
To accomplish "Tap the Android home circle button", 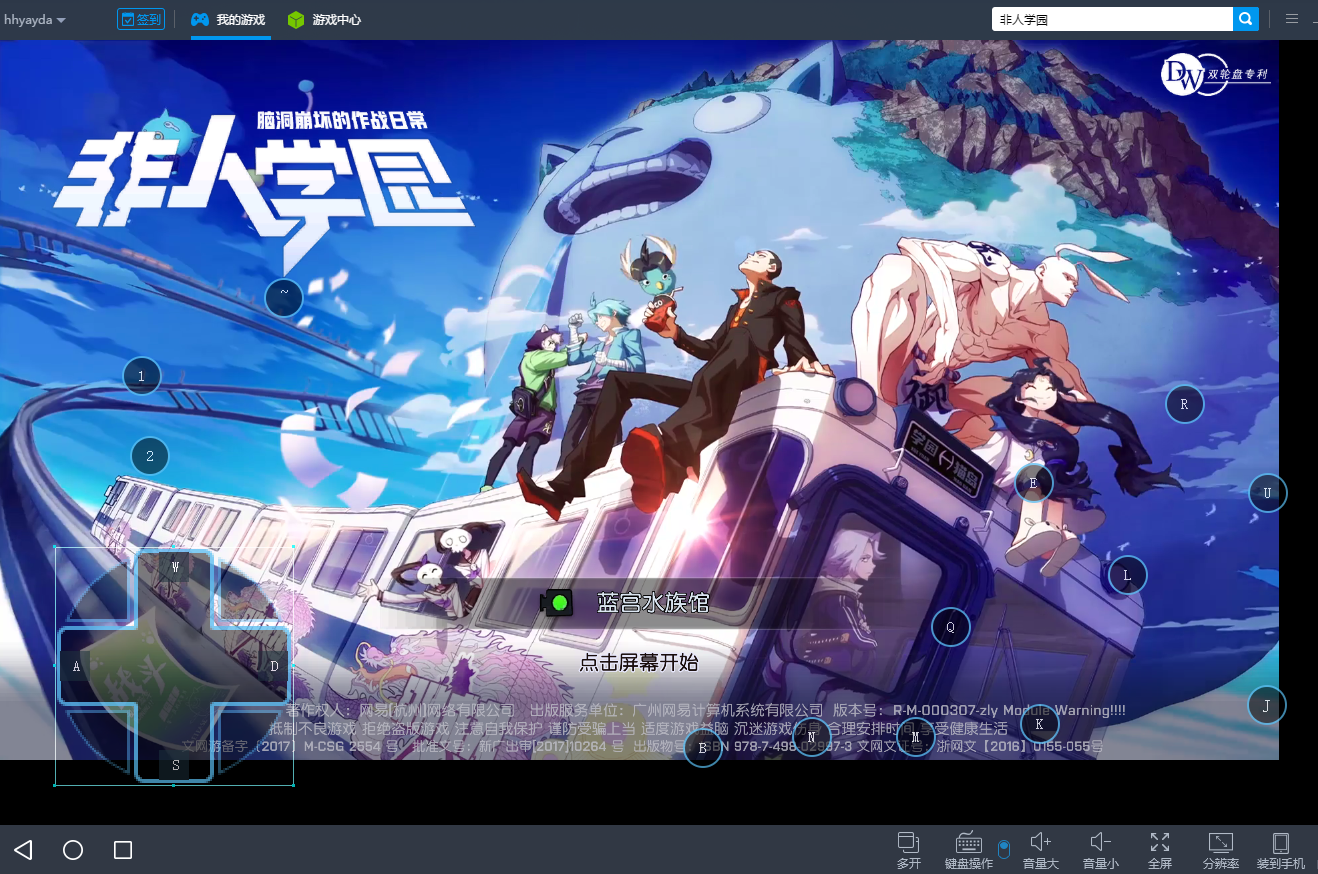I will click(x=73, y=850).
